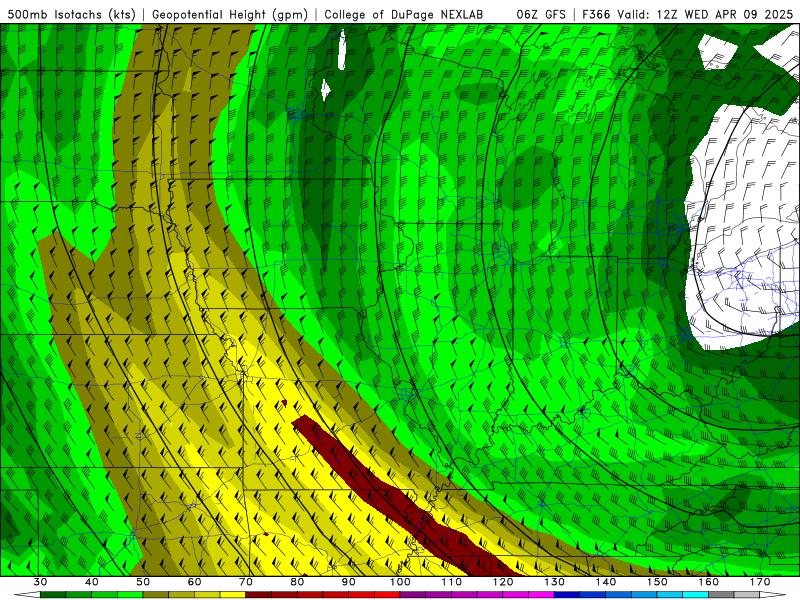Click the '170' label on the color scale
The image size is (800, 600).
(760, 582)
